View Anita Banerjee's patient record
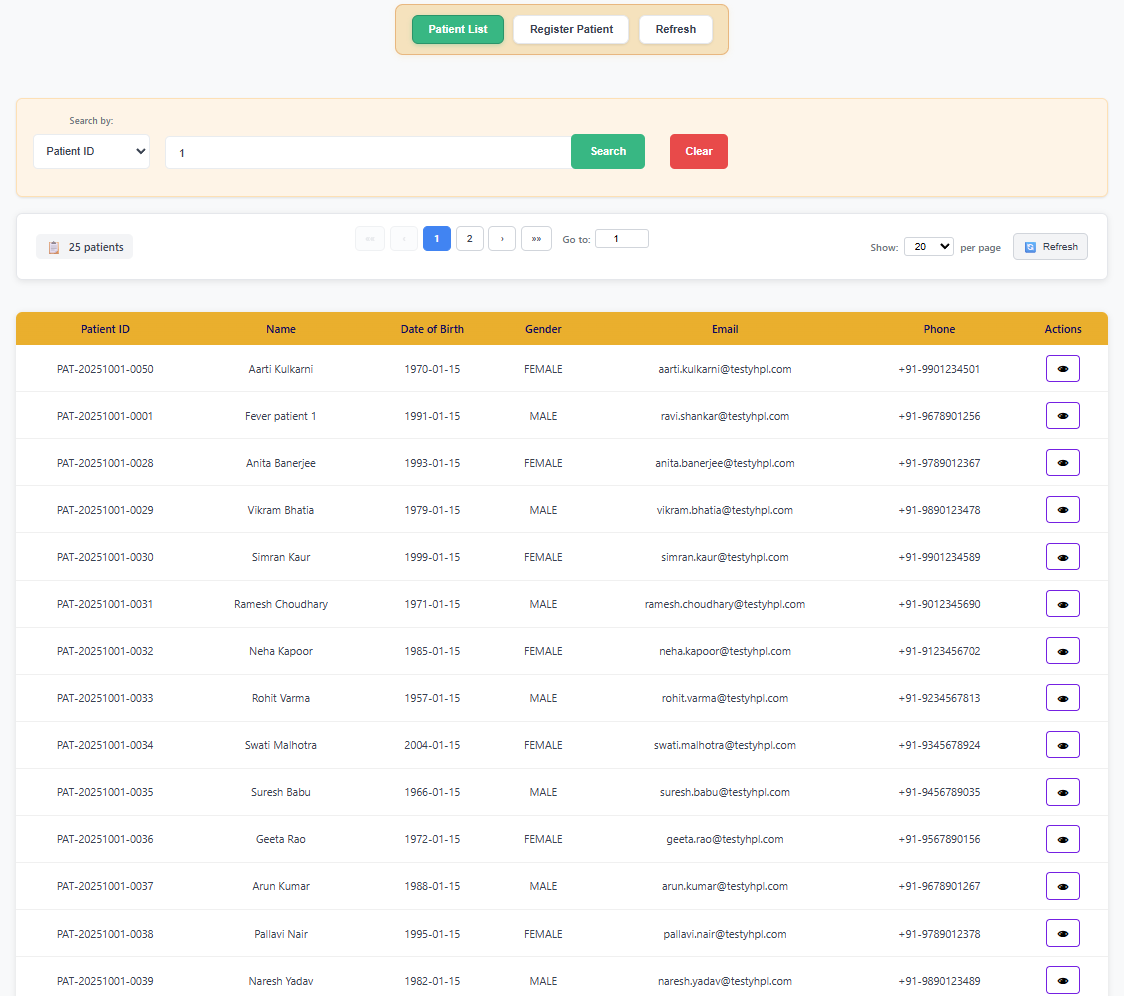The width and height of the screenshot is (1124, 996). (1063, 462)
